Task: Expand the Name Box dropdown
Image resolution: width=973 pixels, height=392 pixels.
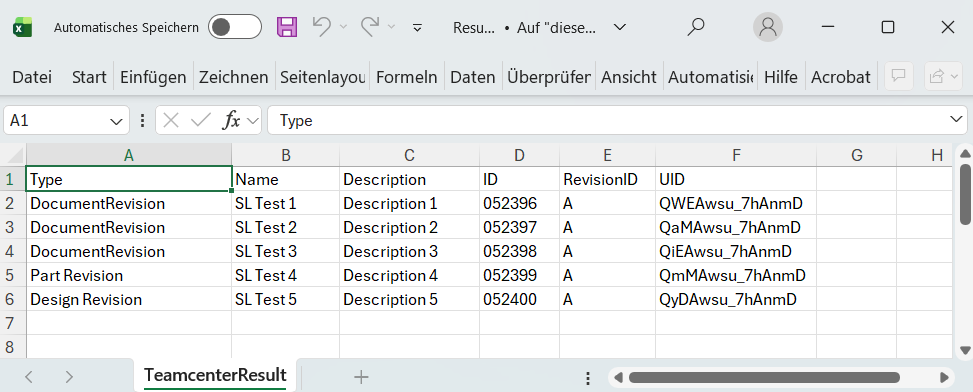Action: 116,121
